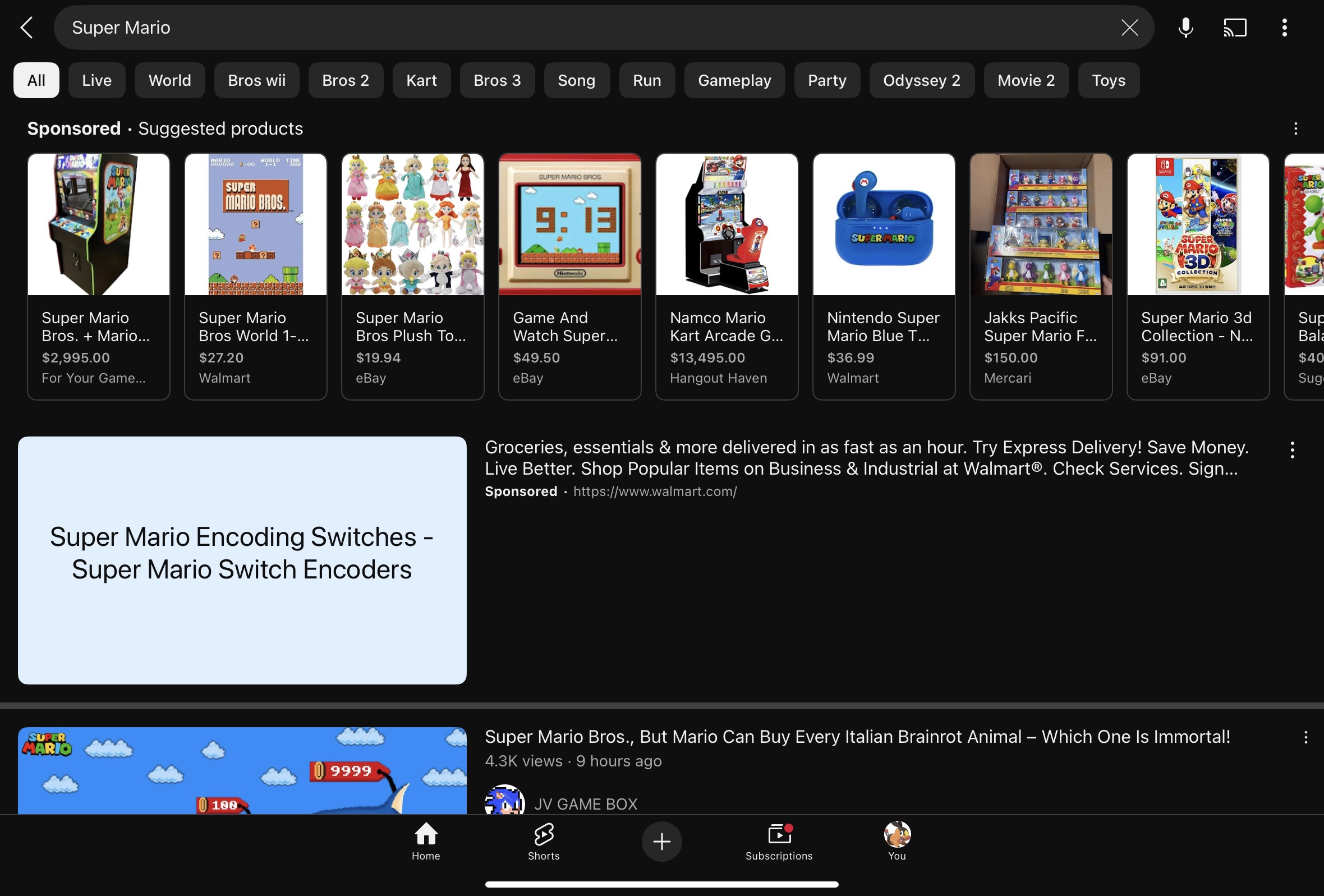Viewport: 1324px width, 896px height.
Task: Select the Party filter chip
Action: [x=827, y=80]
